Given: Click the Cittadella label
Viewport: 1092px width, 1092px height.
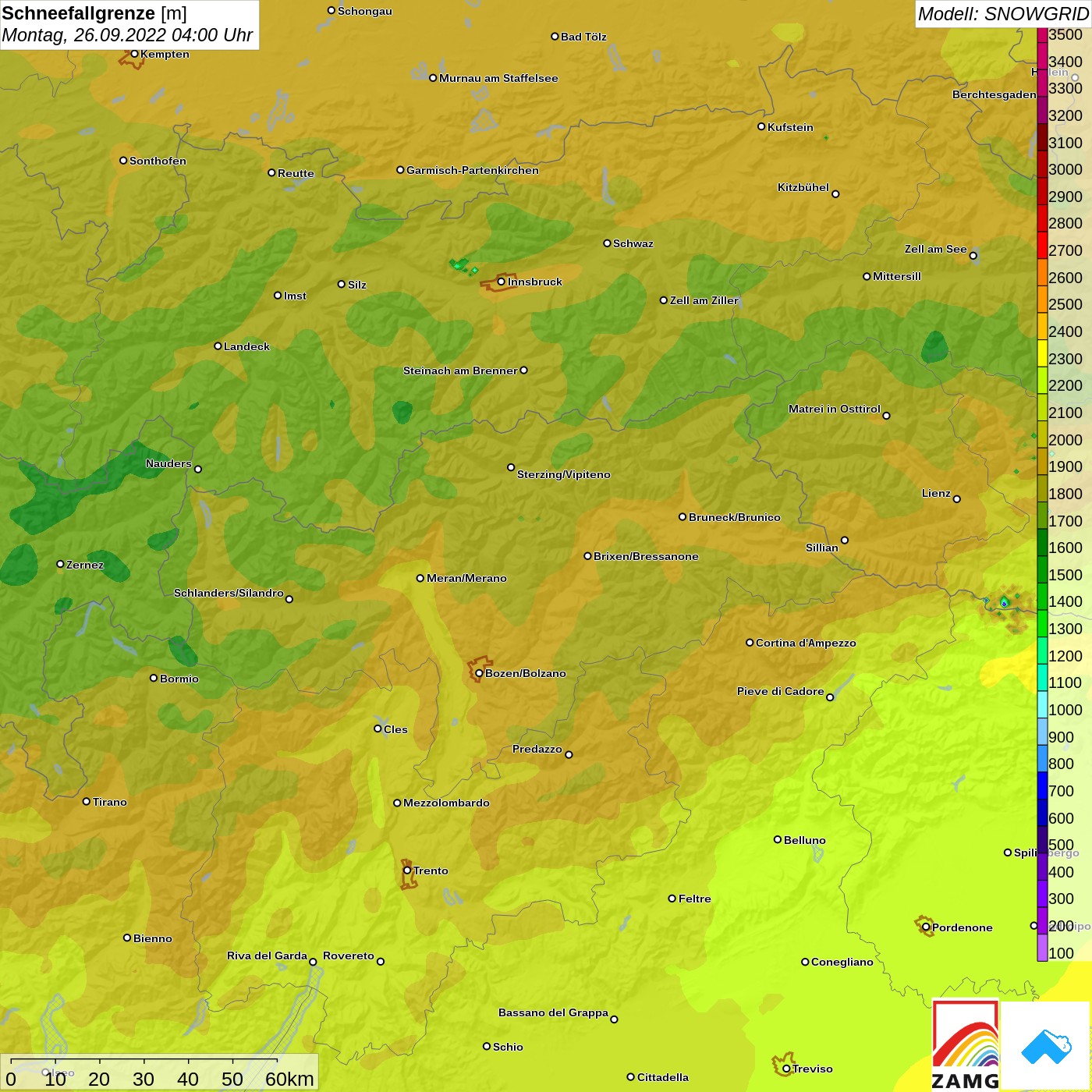Looking at the screenshot, I should 663,1077.
